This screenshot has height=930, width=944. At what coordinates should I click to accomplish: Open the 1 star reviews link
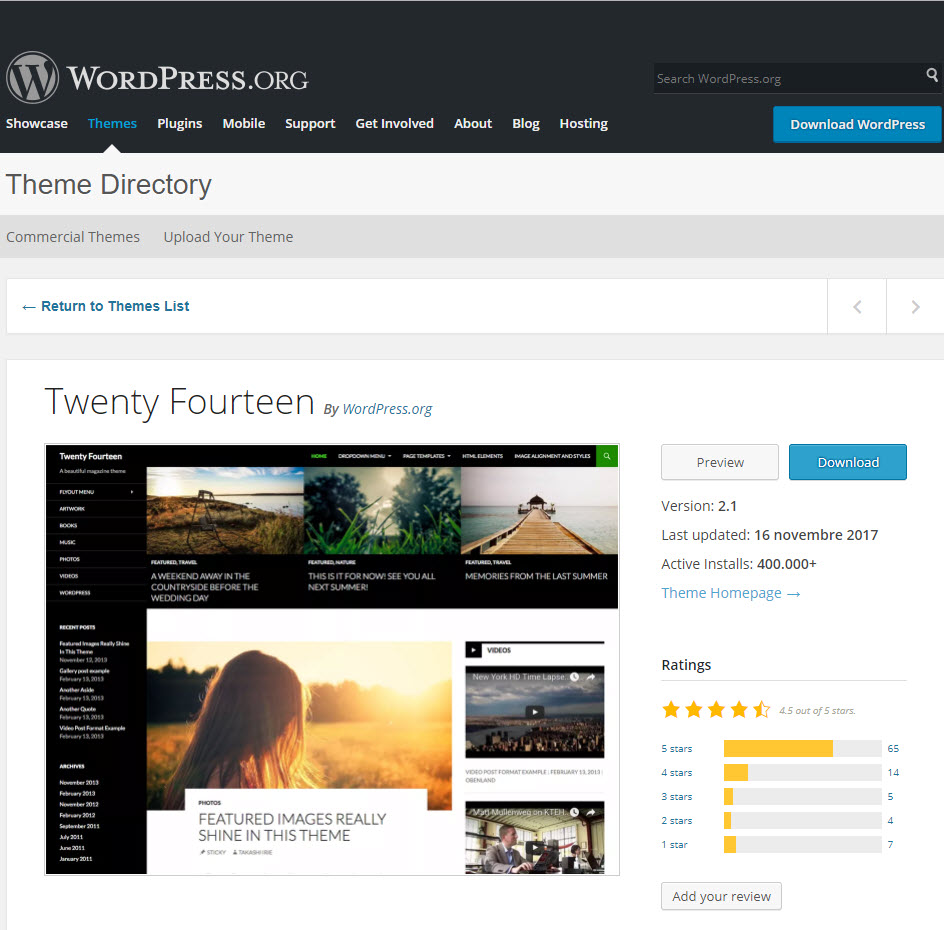pyautogui.click(x=676, y=845)
